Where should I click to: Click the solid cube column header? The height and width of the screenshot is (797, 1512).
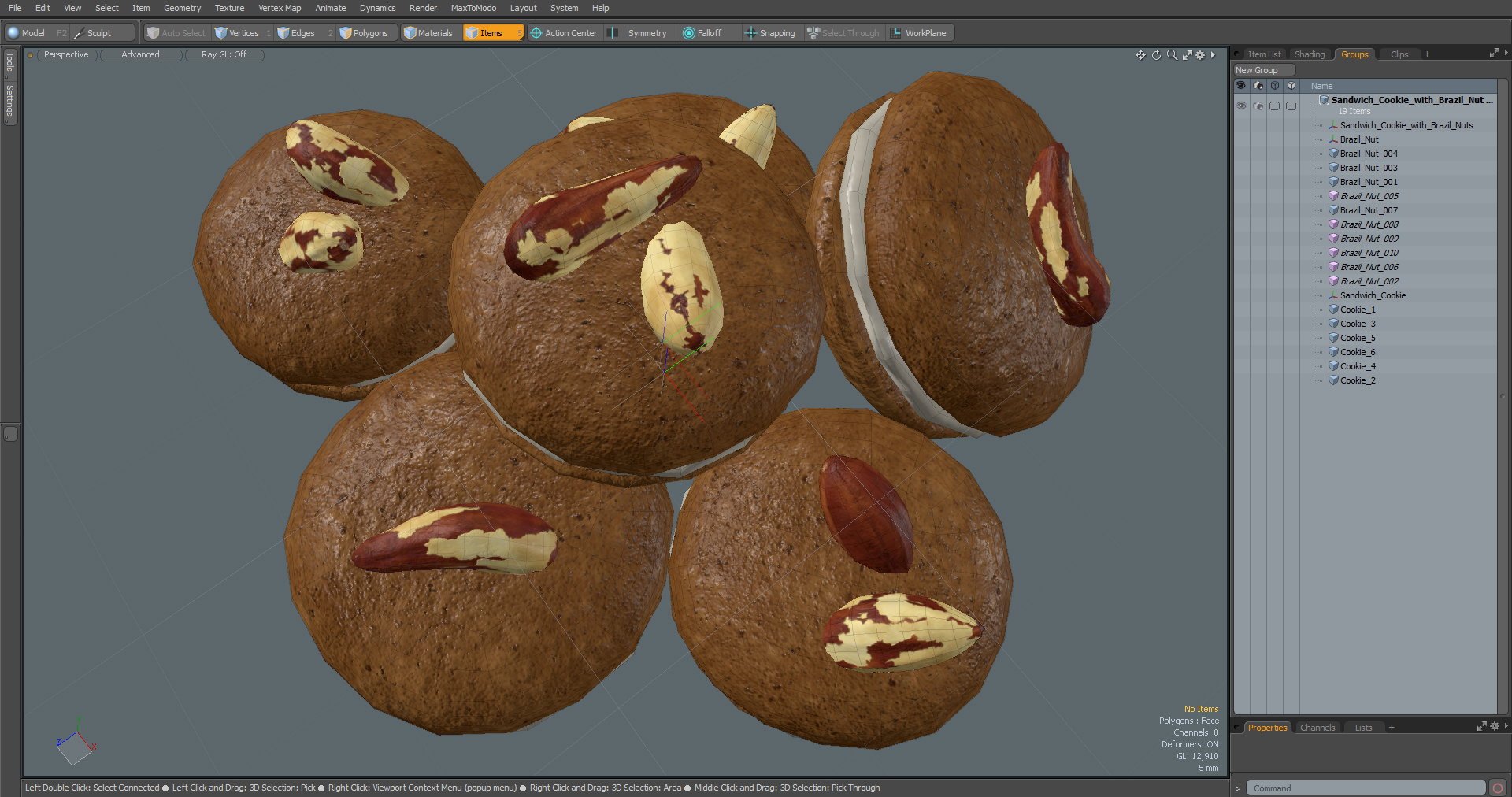1291,86
